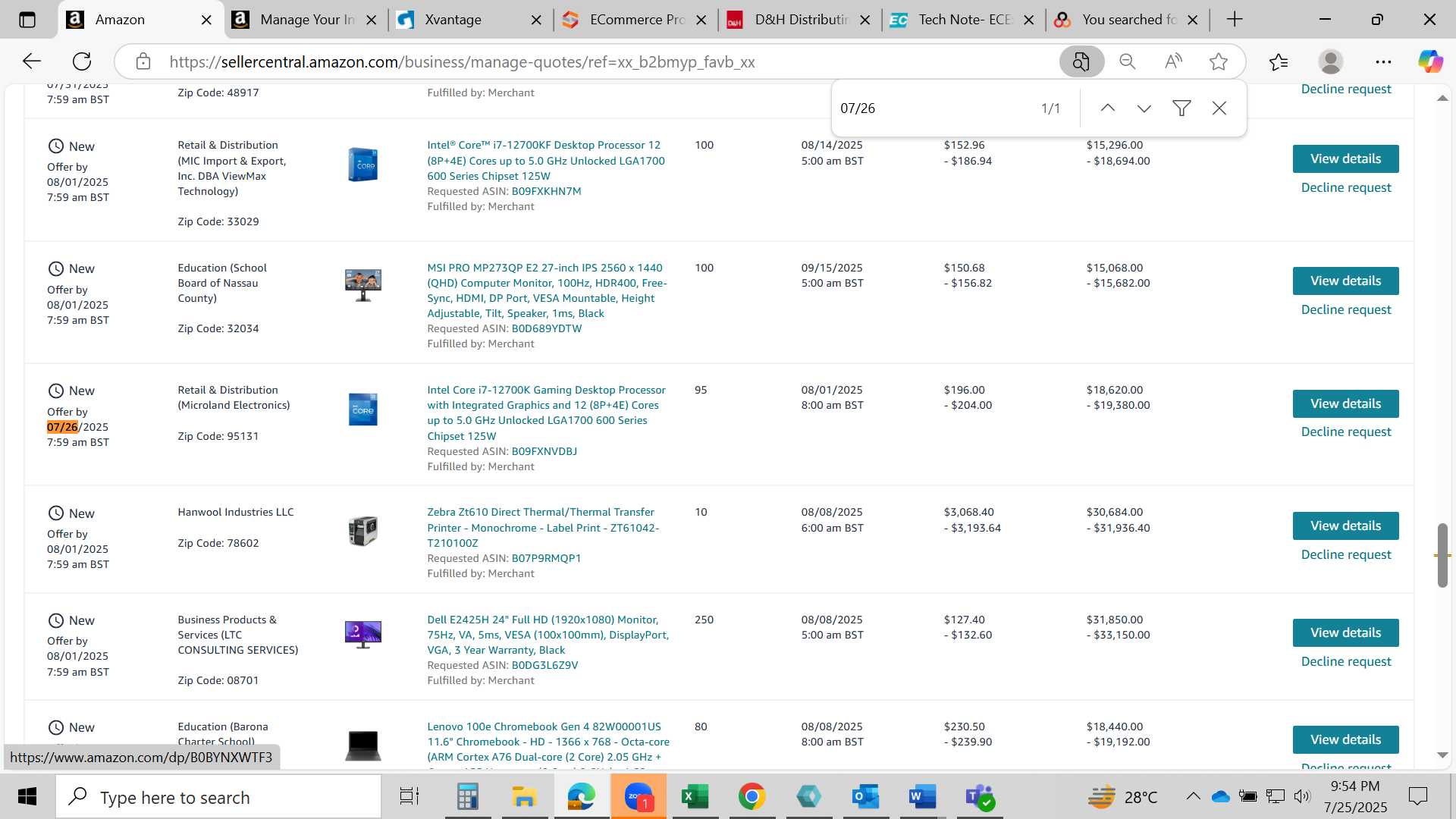The height and width of the screenshot is (819, 1456).
Task: Open the find on page icon in the address bar
Action: (1081, 61)
